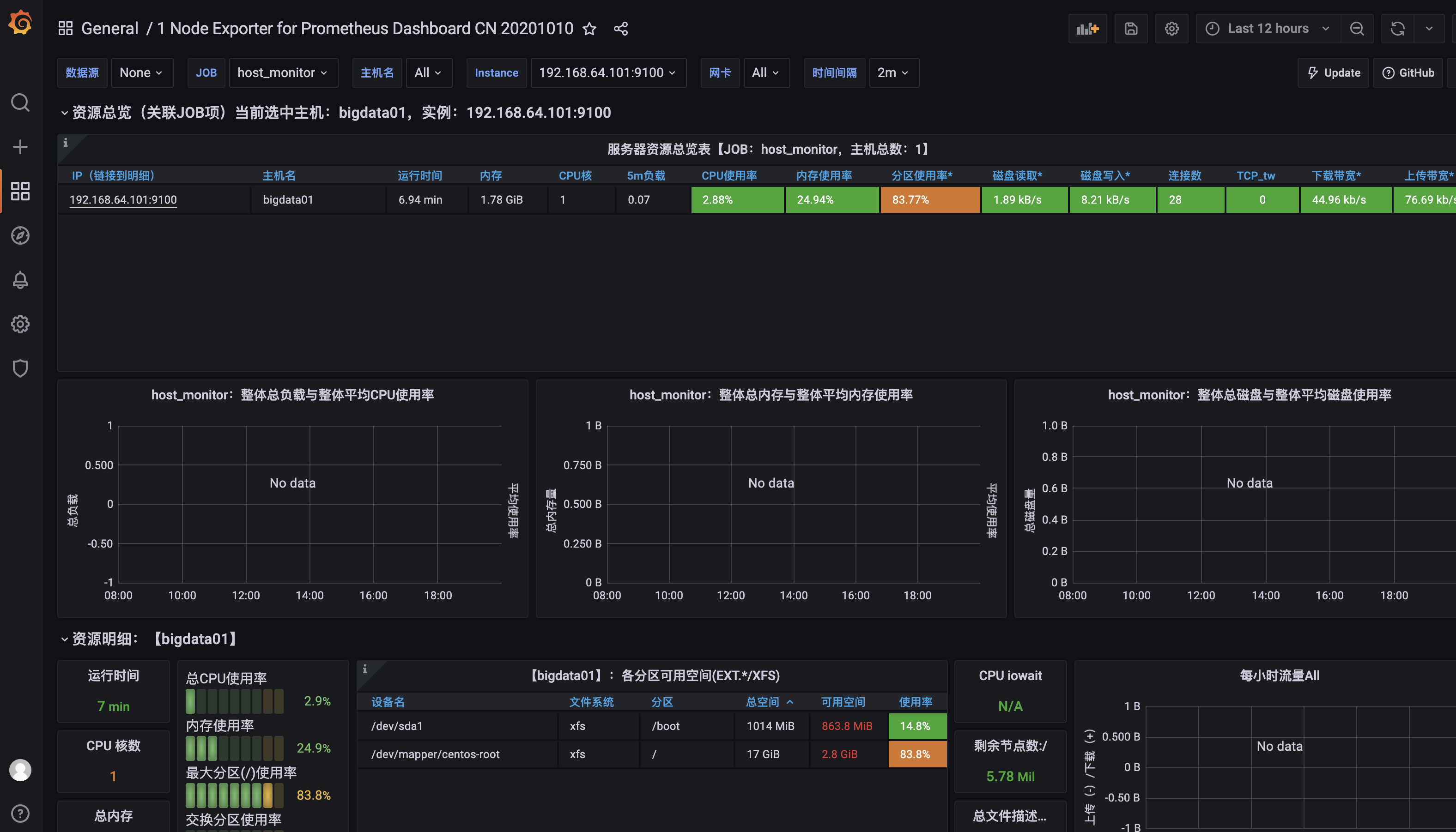
Task: Click orange 83.77% partition usage cell
Action: tap(930, 199)
